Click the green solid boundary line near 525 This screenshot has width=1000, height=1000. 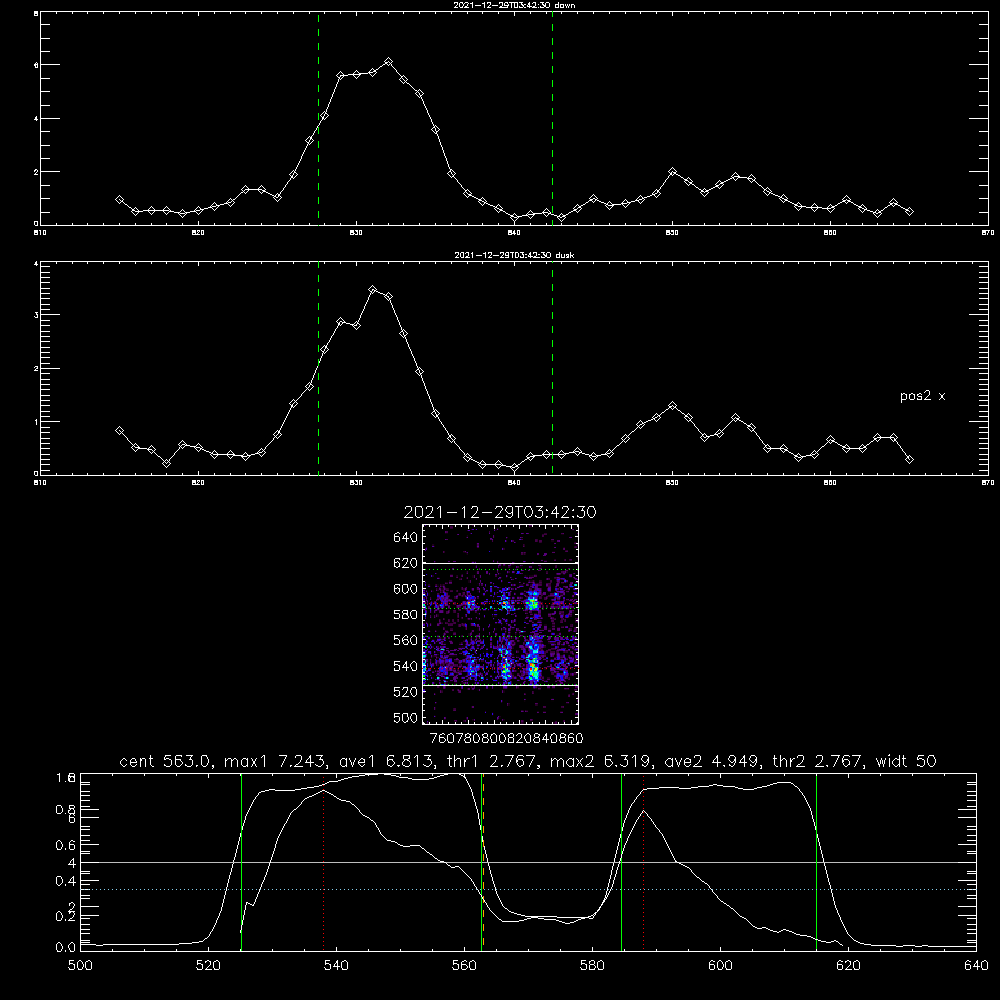click(241, 862)
